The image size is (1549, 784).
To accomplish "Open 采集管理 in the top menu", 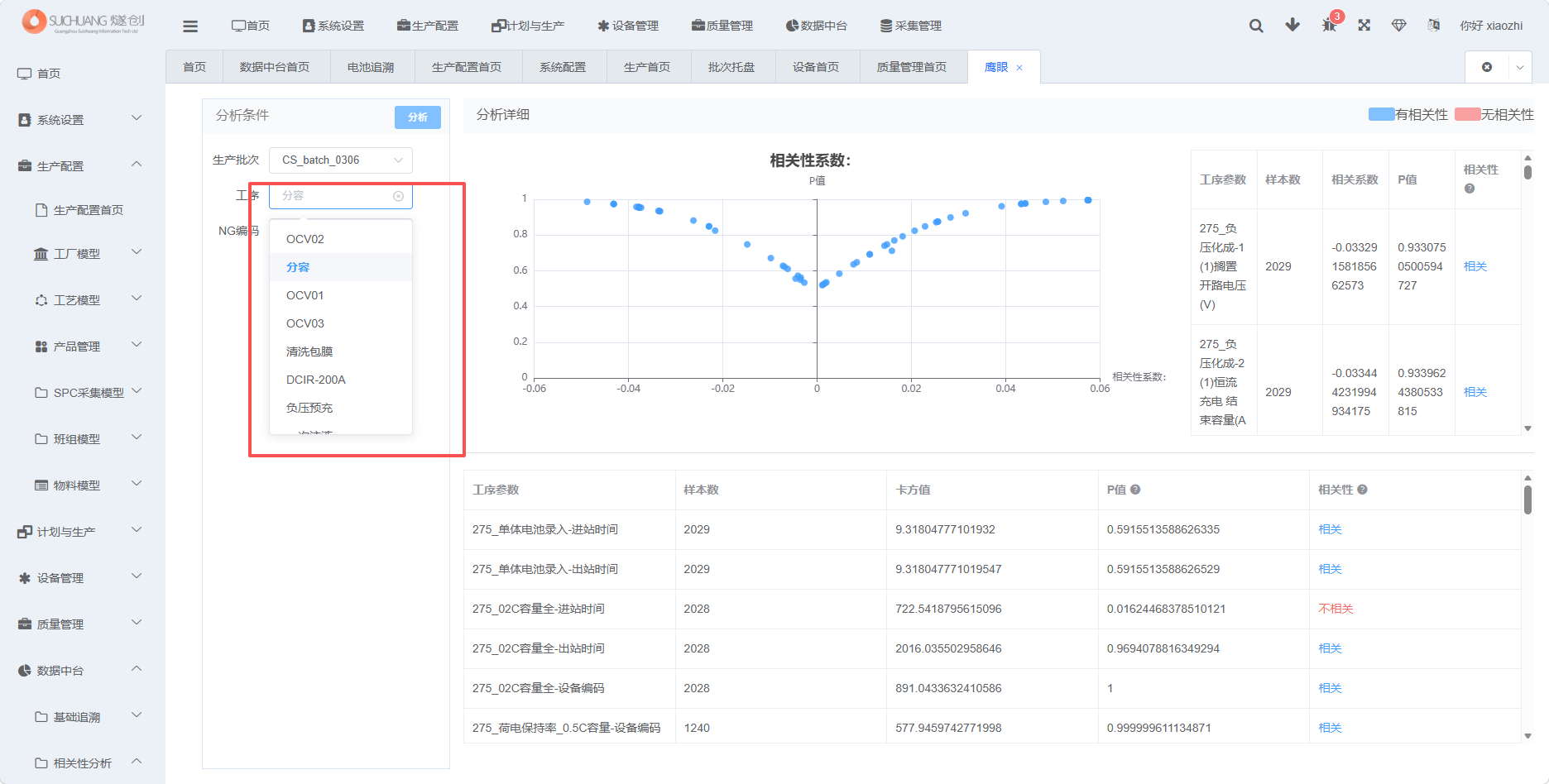I will (911, 26).
